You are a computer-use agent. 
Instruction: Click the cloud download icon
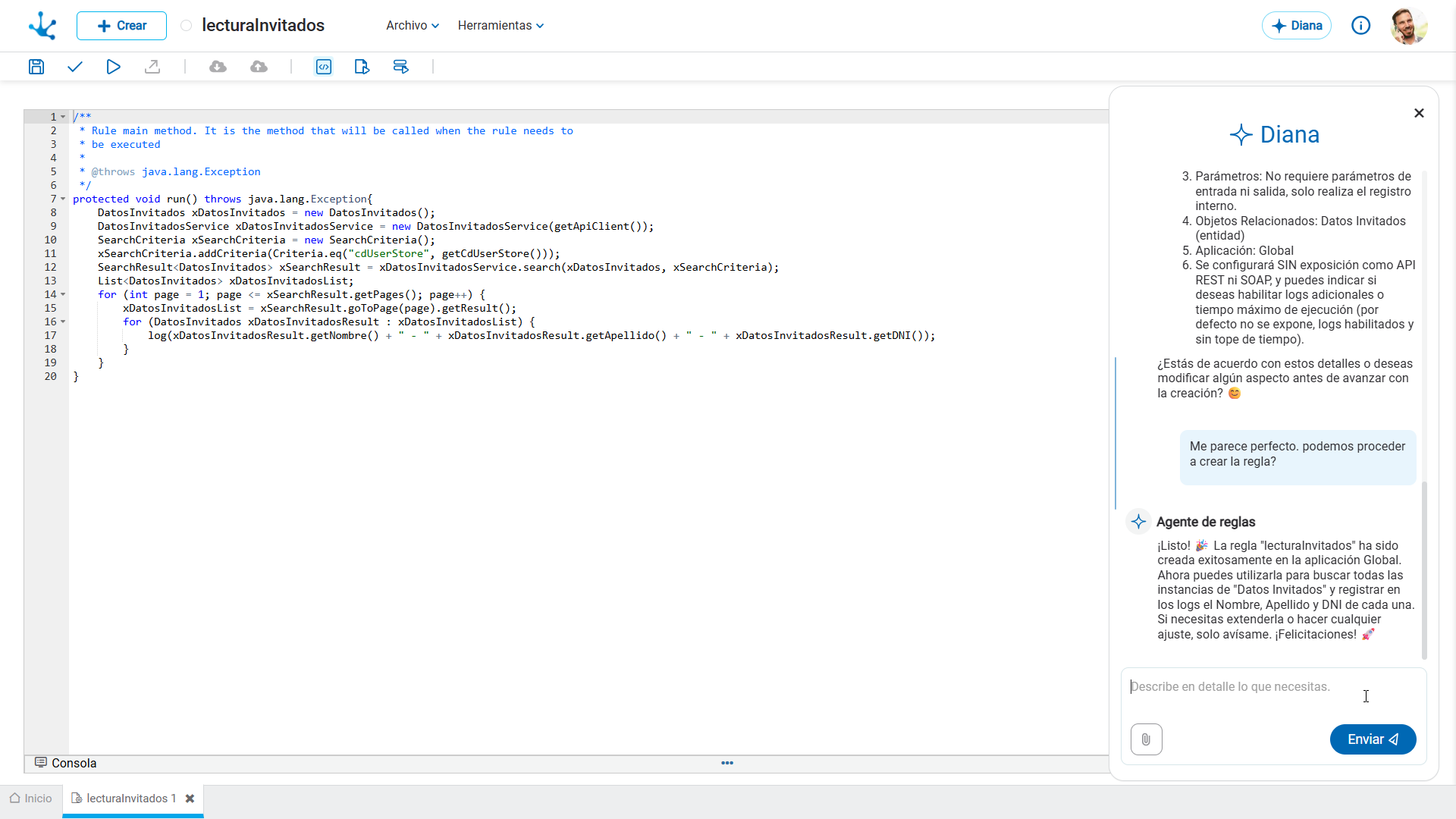pyautogui.click(x=218, y=67)
